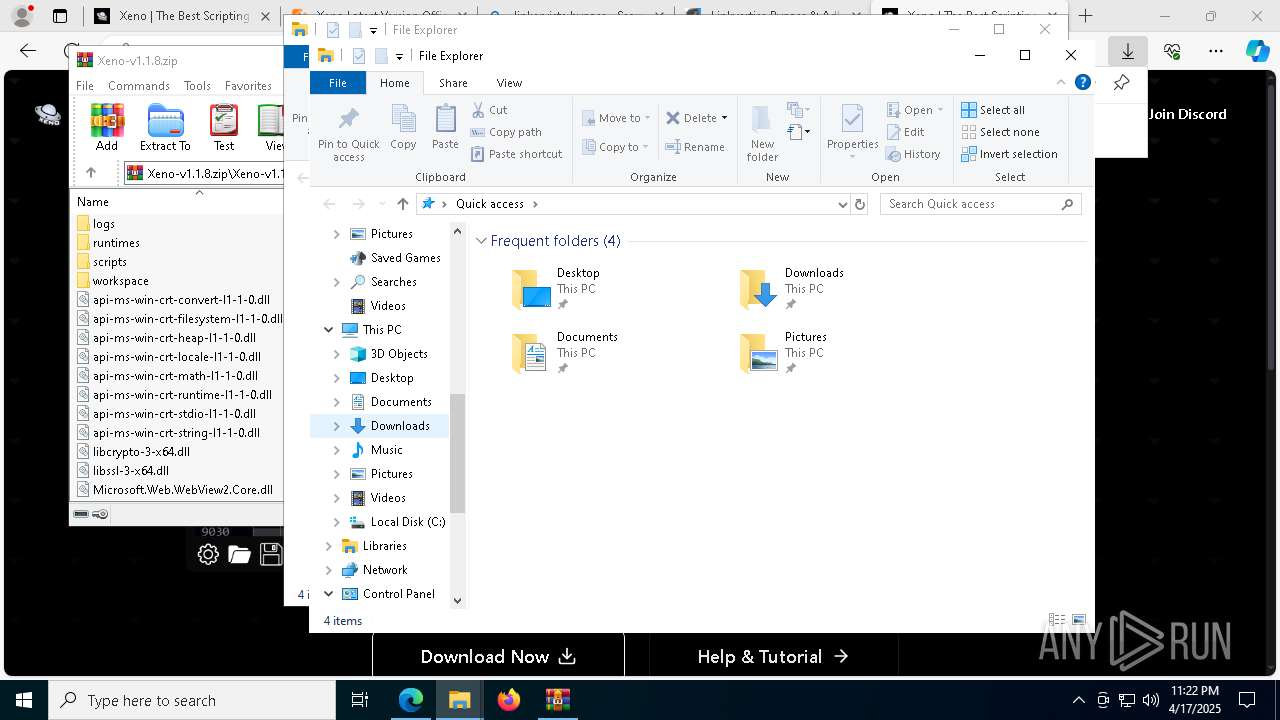Click the Windows Start button
The image size is (1280, 720).
point(24,700)
